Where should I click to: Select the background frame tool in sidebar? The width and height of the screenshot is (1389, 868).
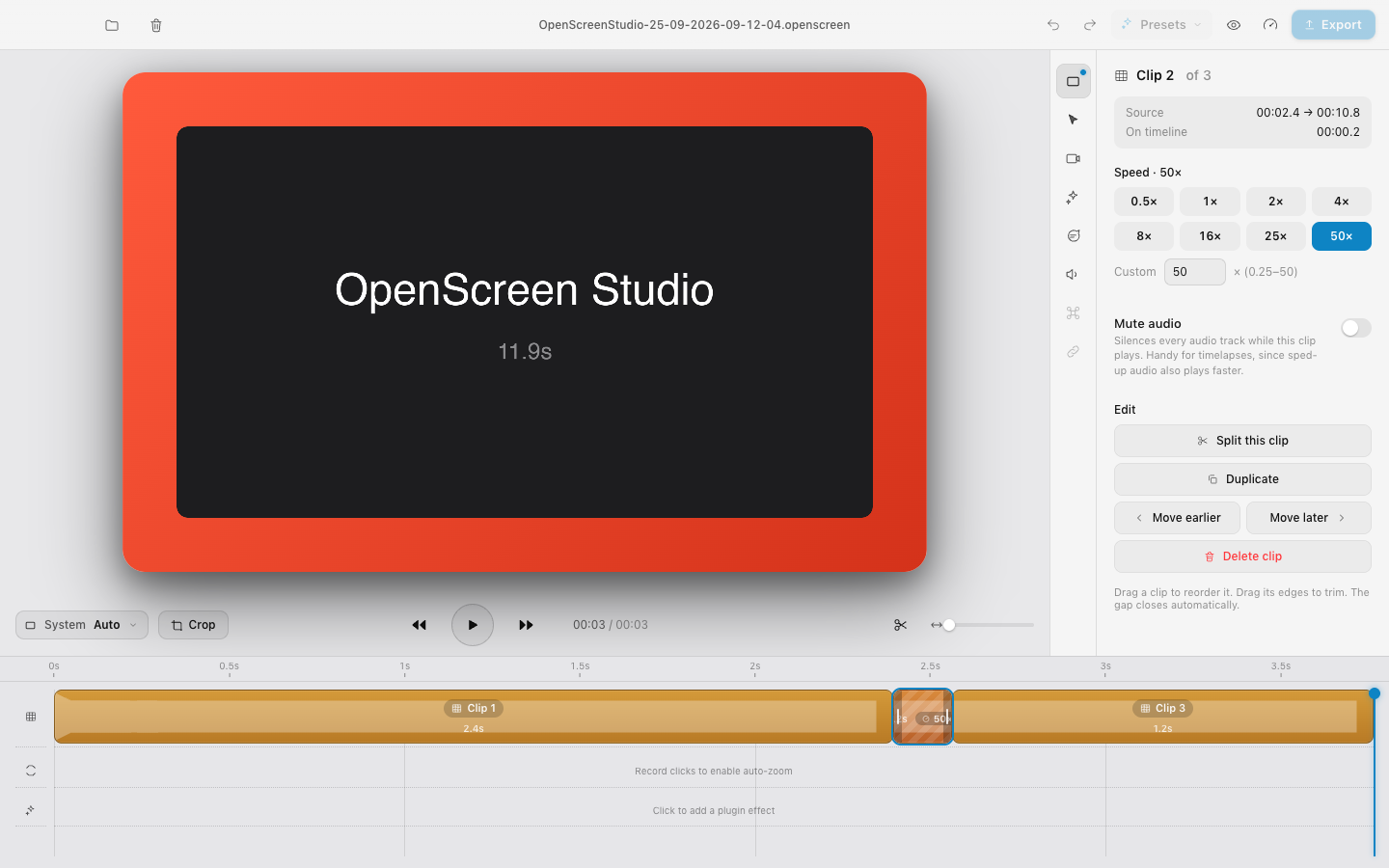1074,81
